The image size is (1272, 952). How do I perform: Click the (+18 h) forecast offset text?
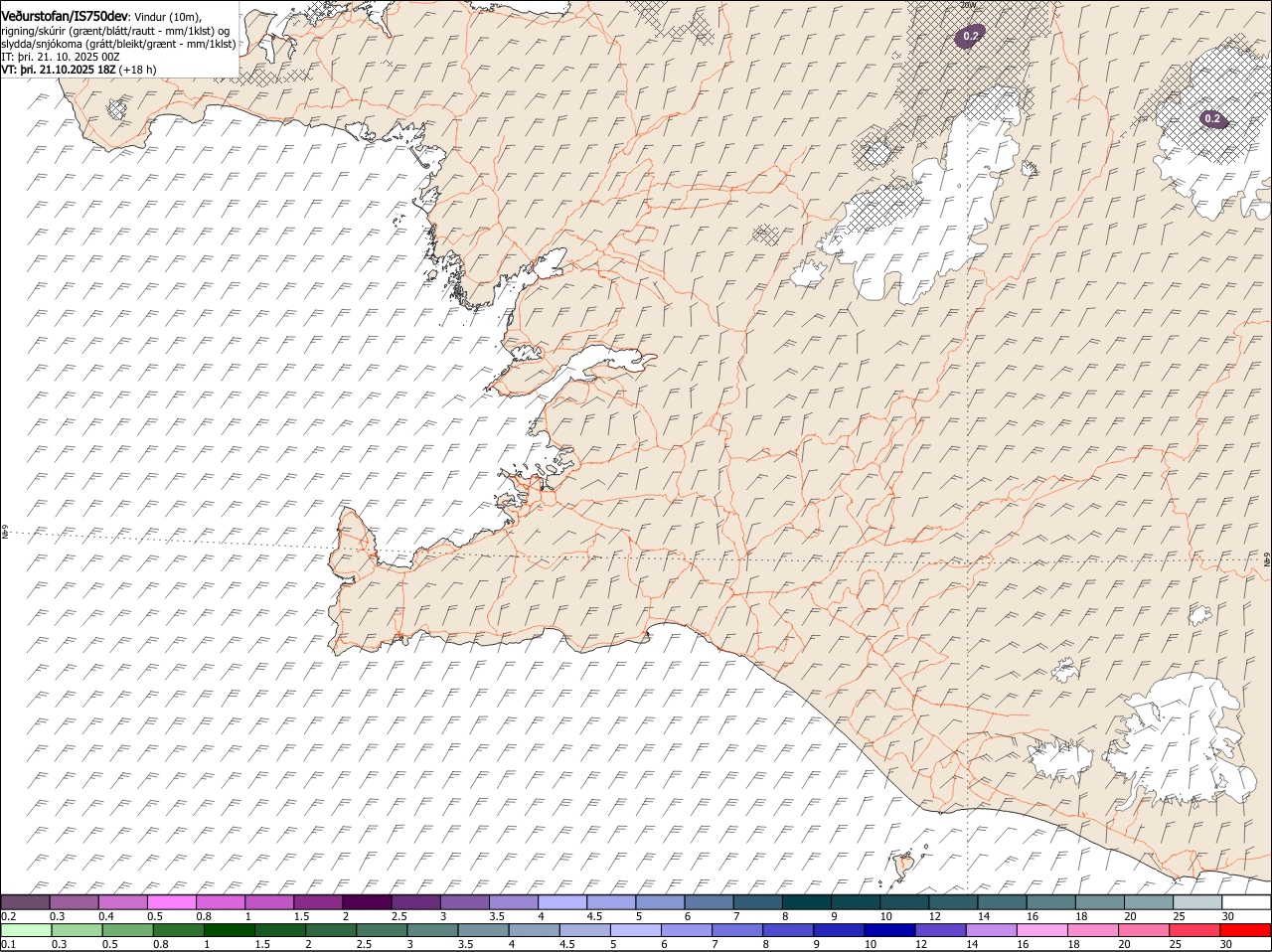138,70
